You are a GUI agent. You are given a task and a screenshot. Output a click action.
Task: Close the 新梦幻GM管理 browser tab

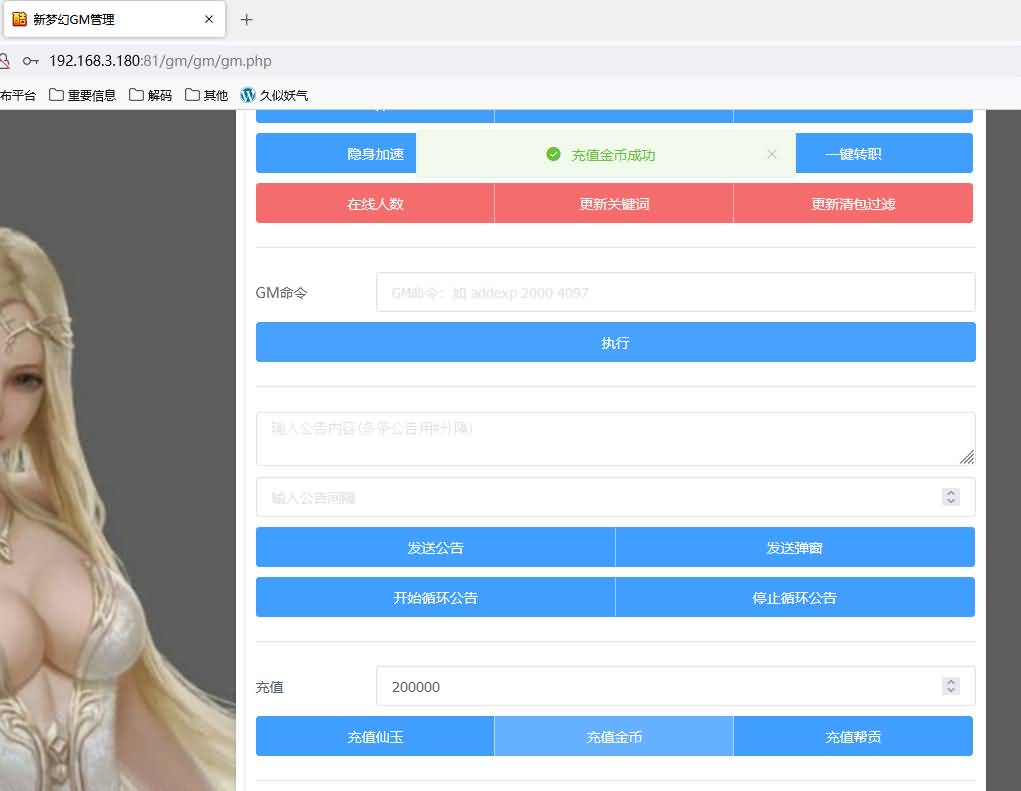pos(209,19)
